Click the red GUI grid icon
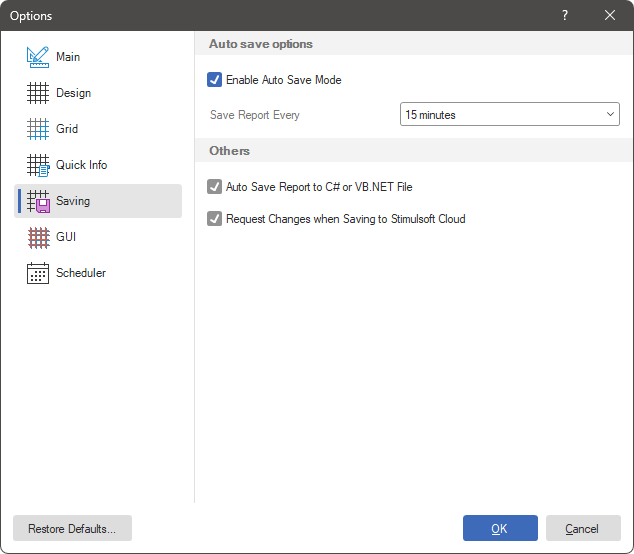Image resolution: width=634 pixels, height=554 pixels. click(x=38, y=237)
